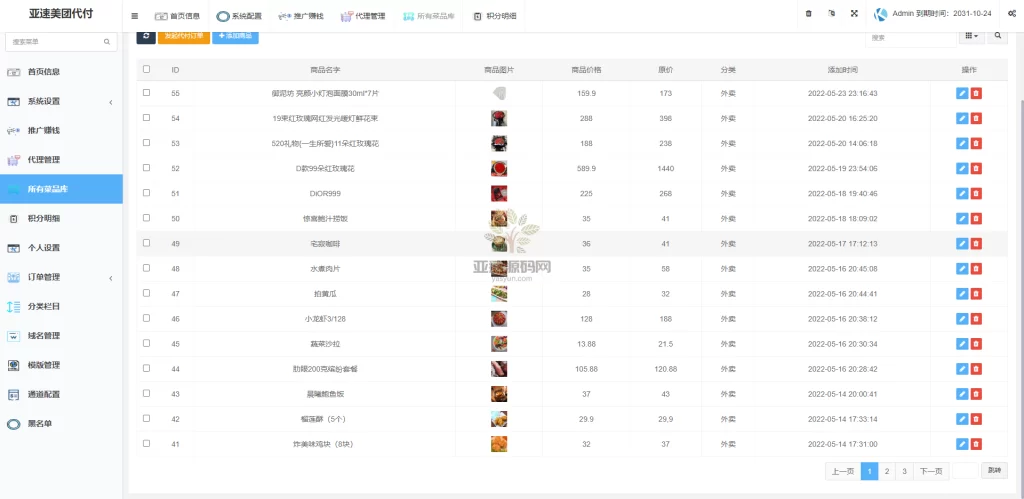Open 域名管理 in the sidebar
Viewport: 1024px width, 499px height.
coord(61,336)
